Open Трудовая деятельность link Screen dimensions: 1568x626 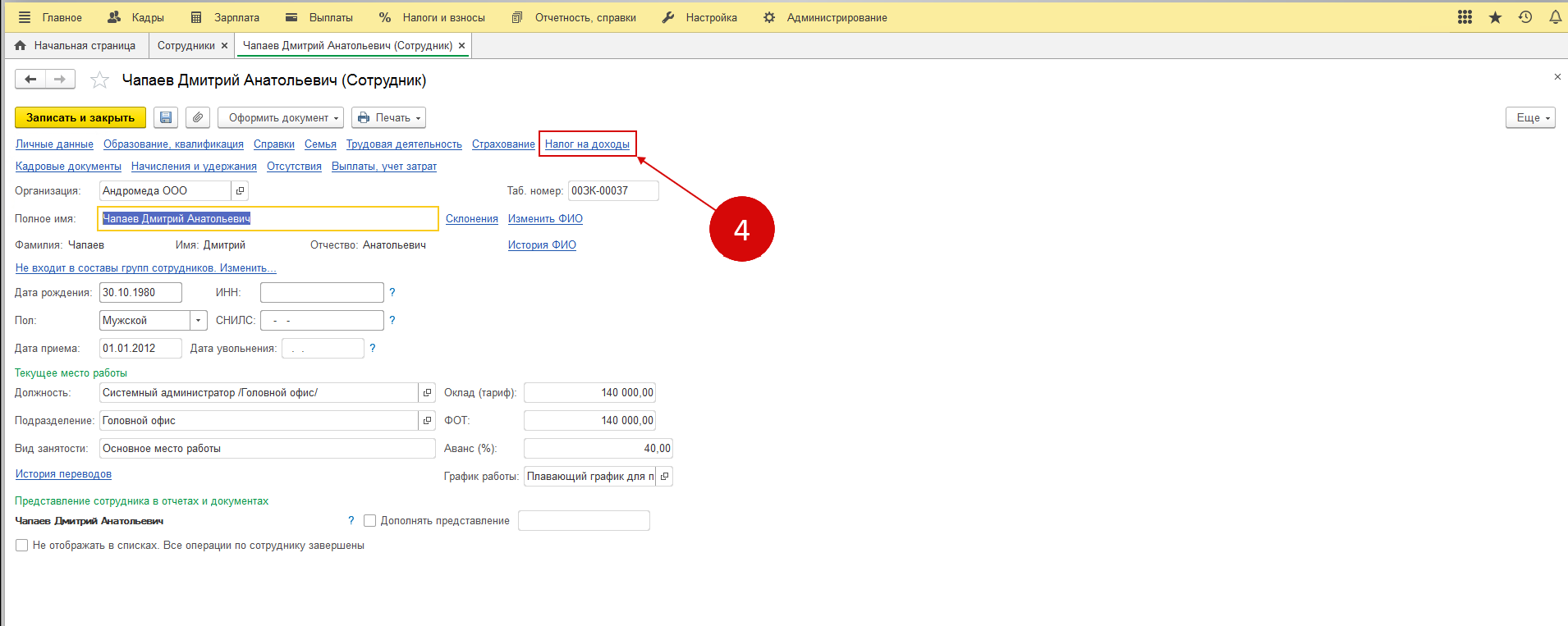coord(404,144)
